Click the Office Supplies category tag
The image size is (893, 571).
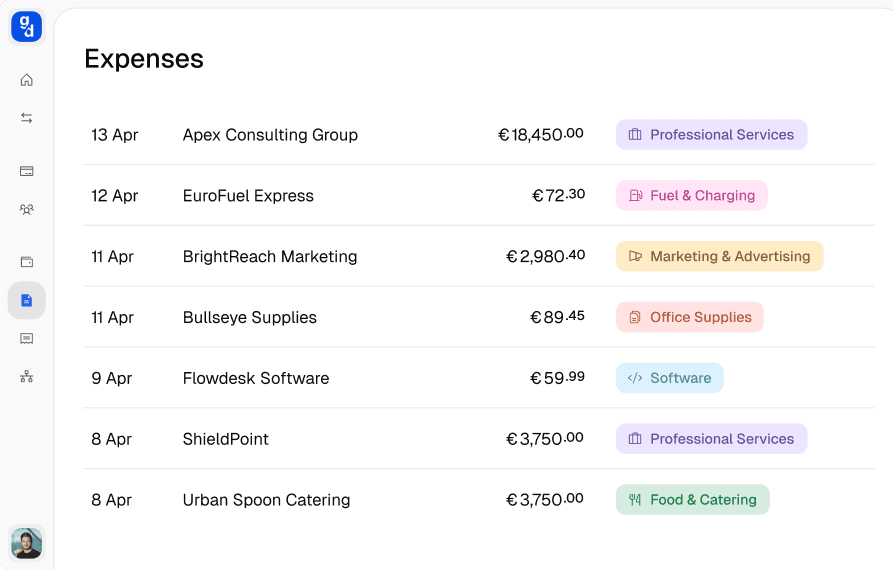point(689,318)
